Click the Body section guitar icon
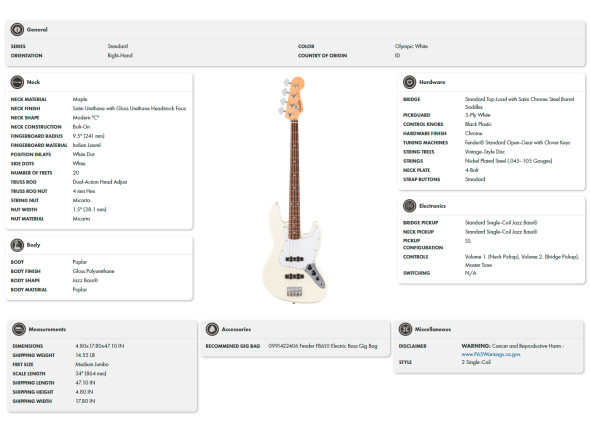This screenshot has width=590, height=434. (x=17, y=245)
